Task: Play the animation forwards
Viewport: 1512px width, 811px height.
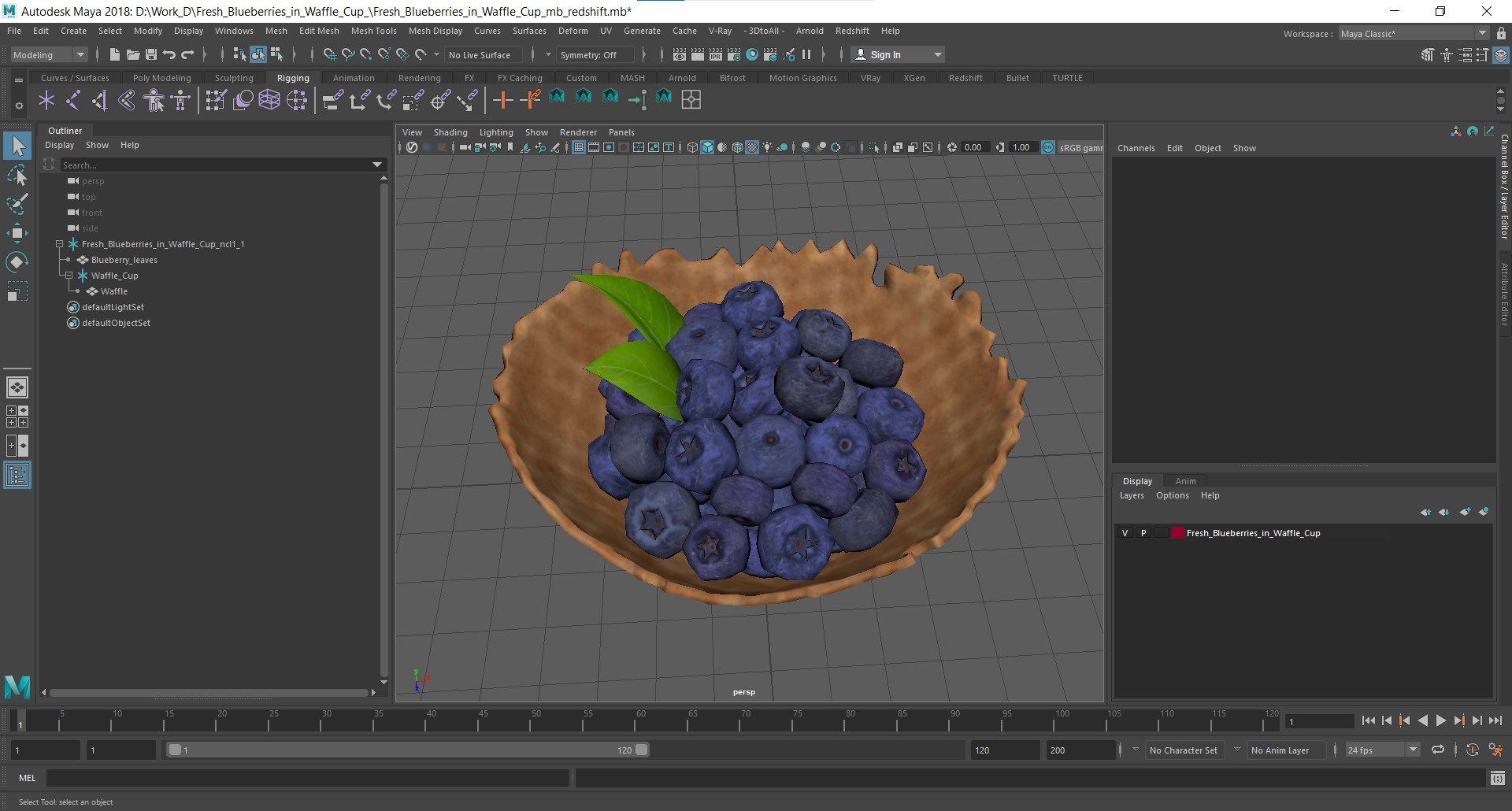Action: [x=1440, y=720]
